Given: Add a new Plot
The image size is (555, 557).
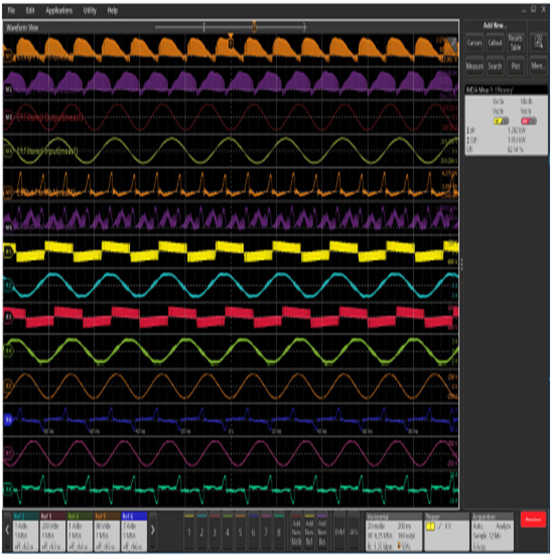Looking at the screenshot, I should pyautogui.click(x=516, y=66).
